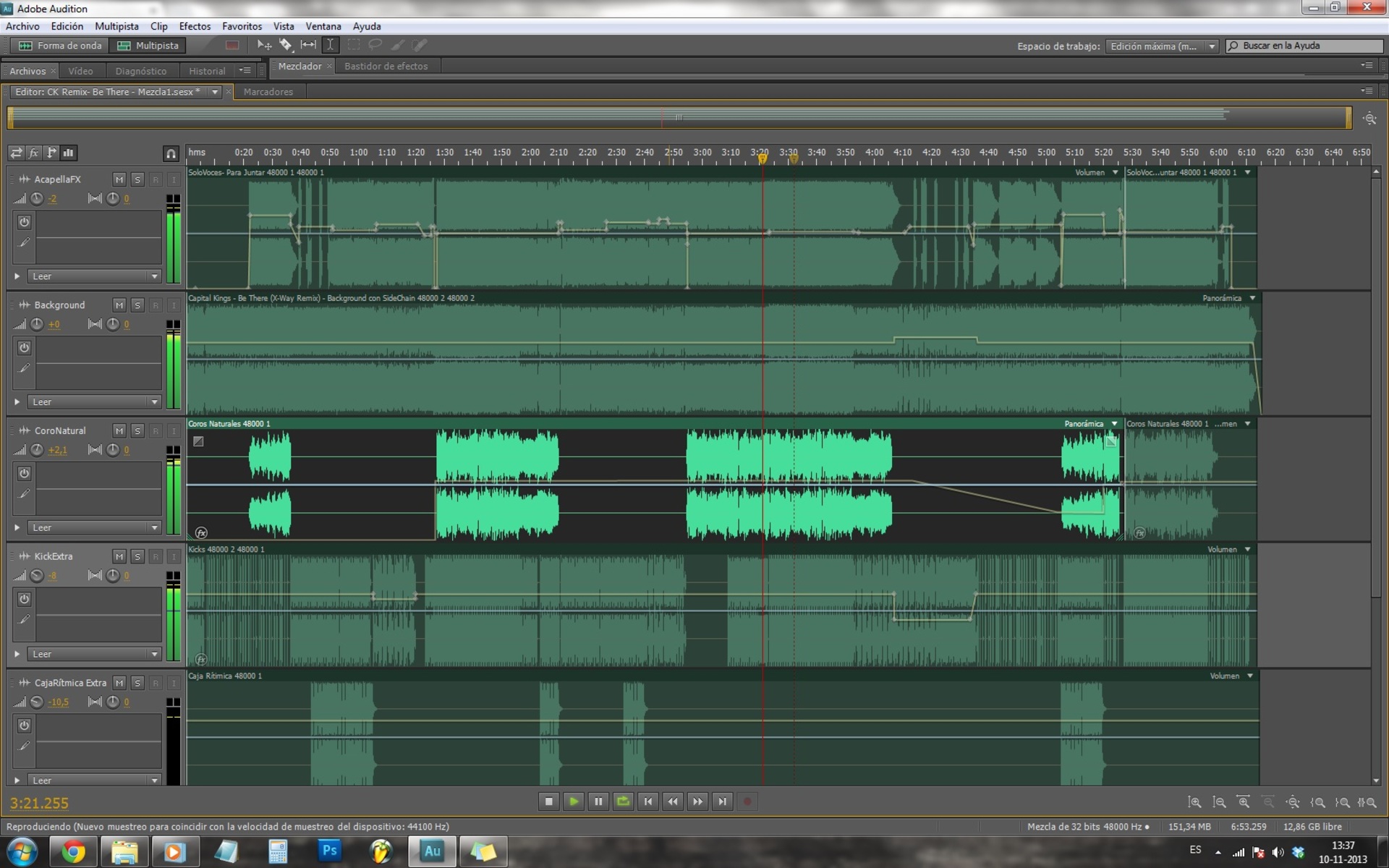Solo the Background track
The image size is (1389, 868).
pyautogui.click(x=137, y=305)
